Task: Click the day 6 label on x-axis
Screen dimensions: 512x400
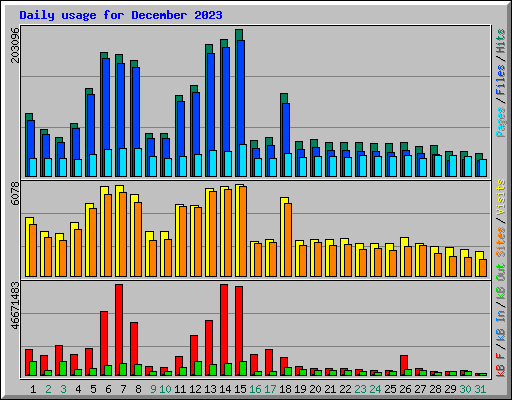Action: 108,389
